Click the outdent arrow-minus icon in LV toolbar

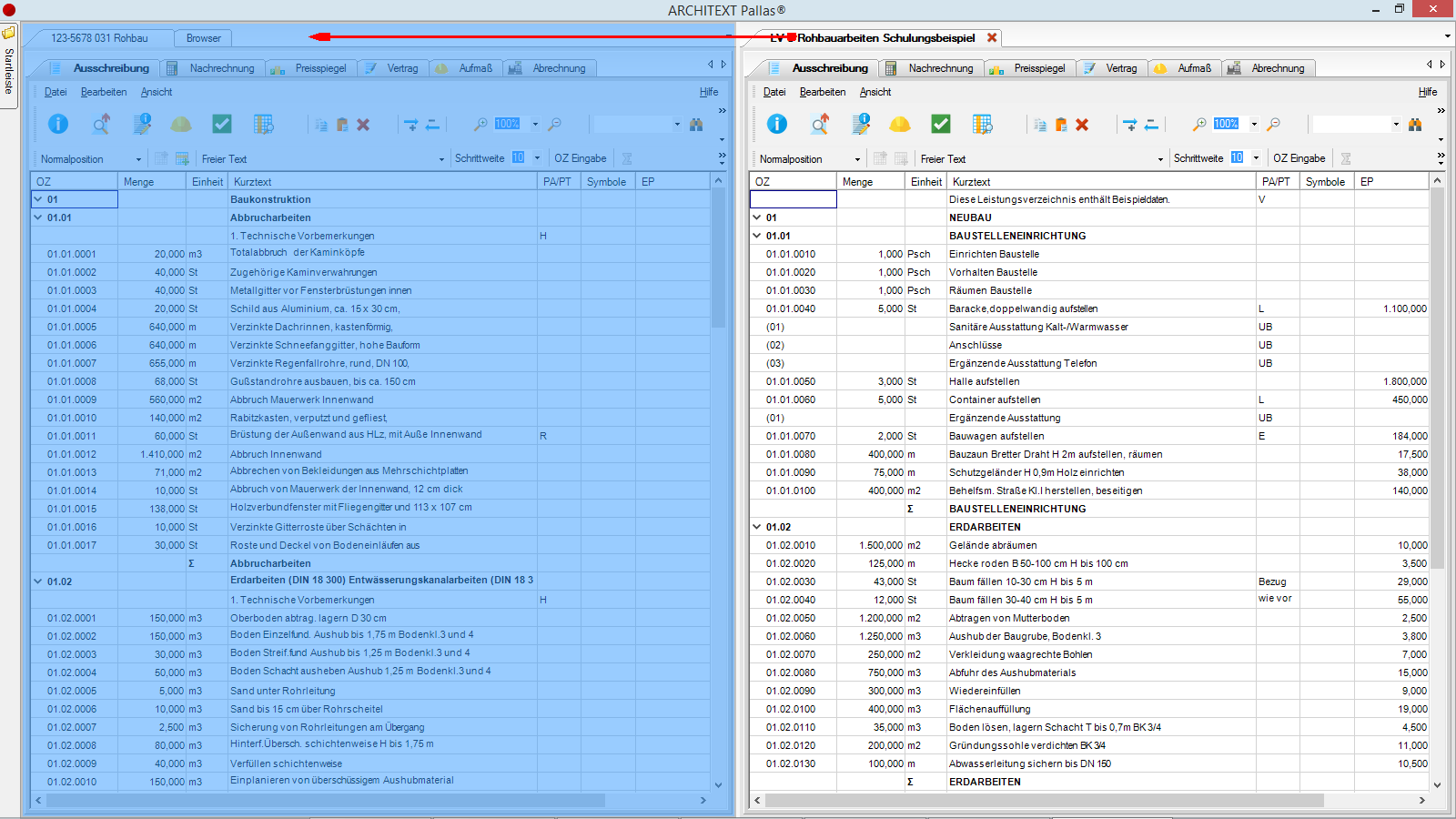1151,125
